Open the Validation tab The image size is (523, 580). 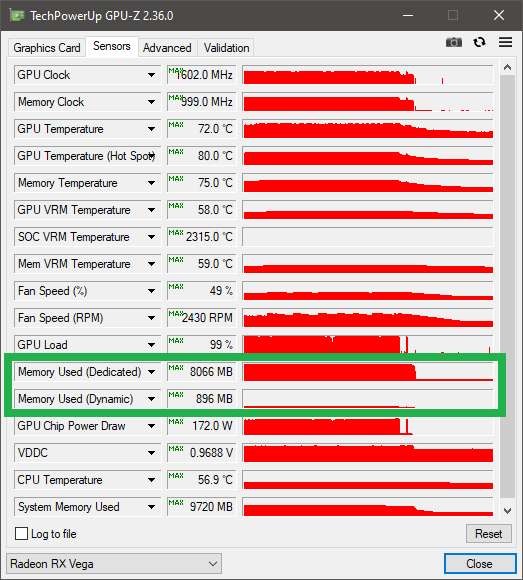coord(226,48)
